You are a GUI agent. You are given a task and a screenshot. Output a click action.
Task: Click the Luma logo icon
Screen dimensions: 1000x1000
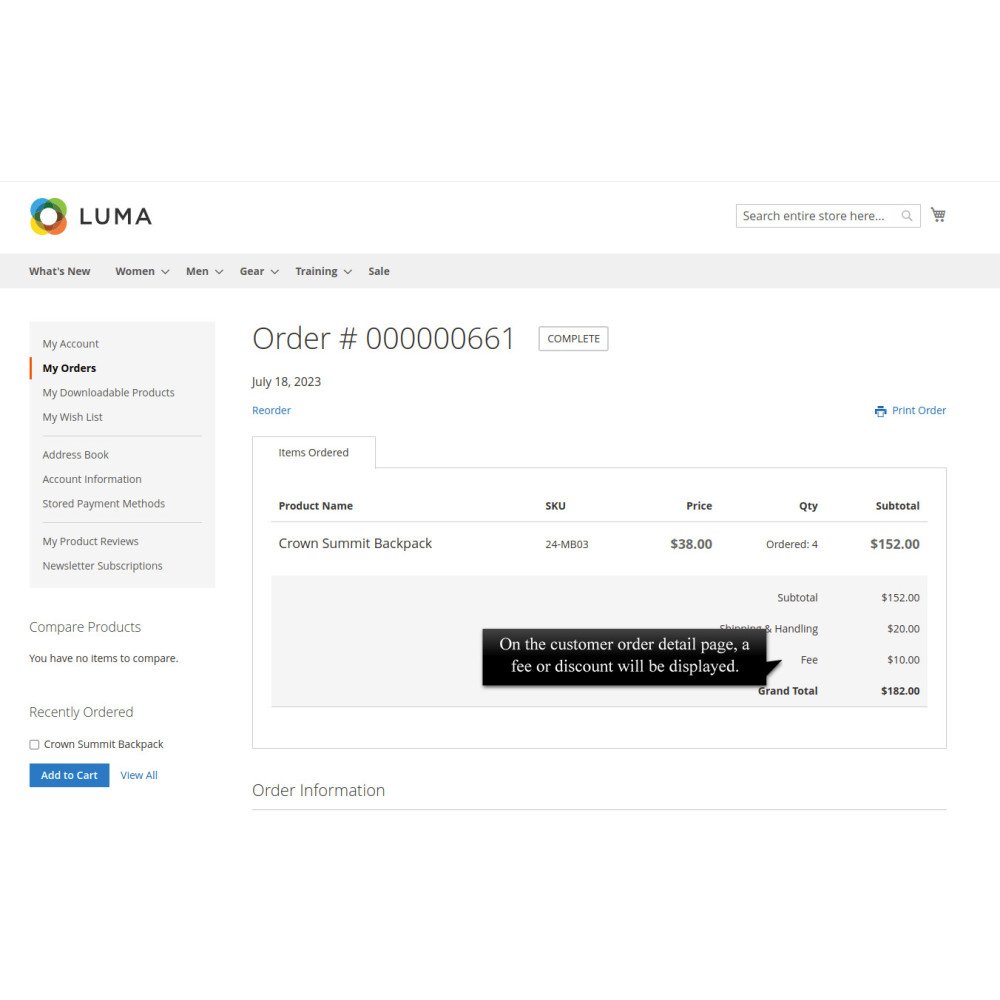click(x=48, y=216)
